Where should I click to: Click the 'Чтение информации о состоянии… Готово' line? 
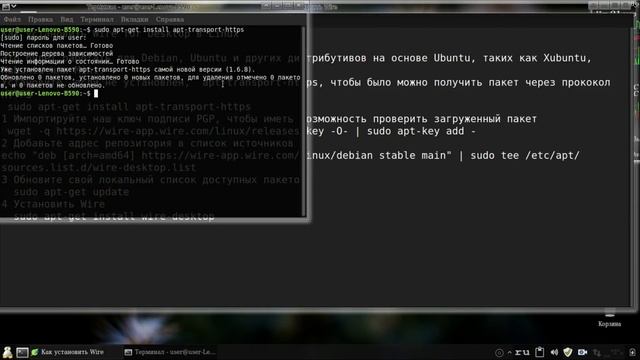point(70,62)
